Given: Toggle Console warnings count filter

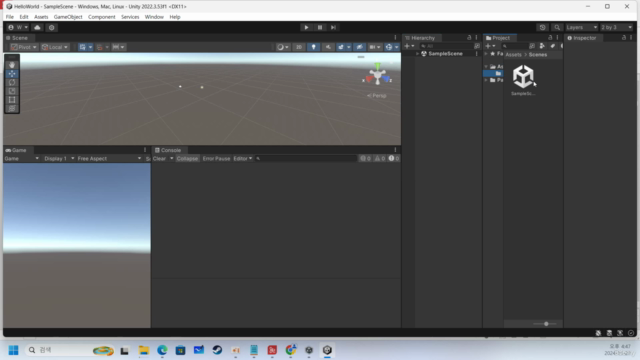Looking at the screenshot, I should (x=380, y=158).
